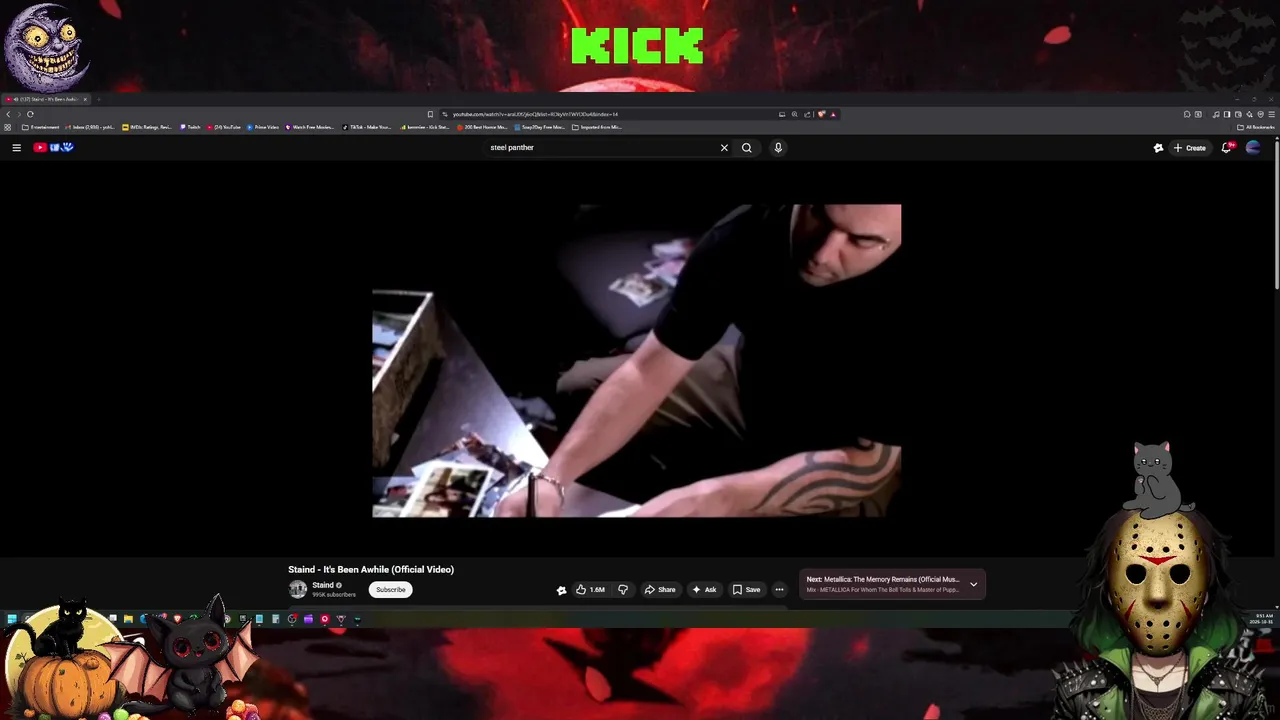
Task: Open the Brave VPN shield icon in toolbar
Action: (x=1260, y=114)
